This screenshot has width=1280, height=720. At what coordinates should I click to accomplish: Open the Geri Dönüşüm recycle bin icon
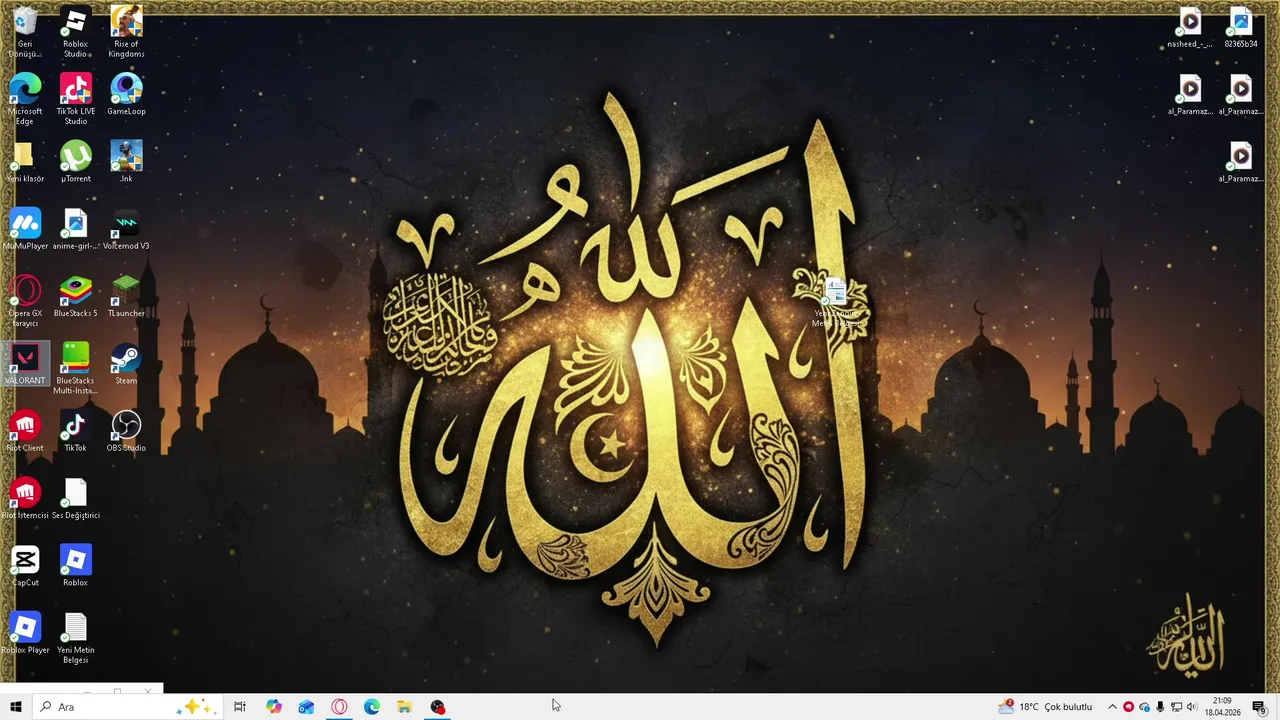coord(25,31)
